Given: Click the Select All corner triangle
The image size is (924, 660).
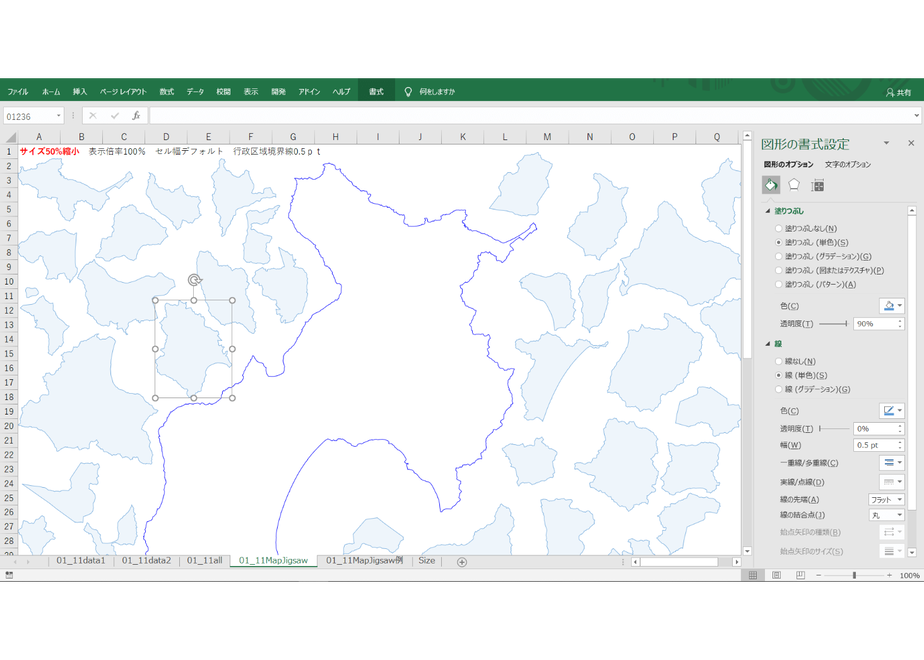Looking at the screenshot, I should [11, 137].
